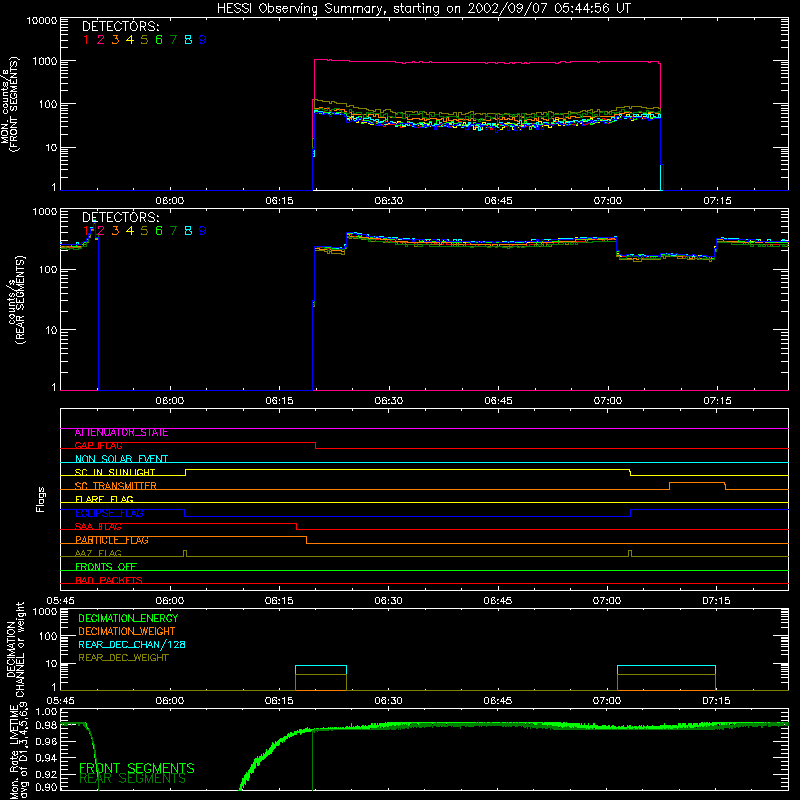Click the ECLIPSE_FLAG label
Viewport: 800px width, 800px height.
pyautogui.click(x=109, y=513)
